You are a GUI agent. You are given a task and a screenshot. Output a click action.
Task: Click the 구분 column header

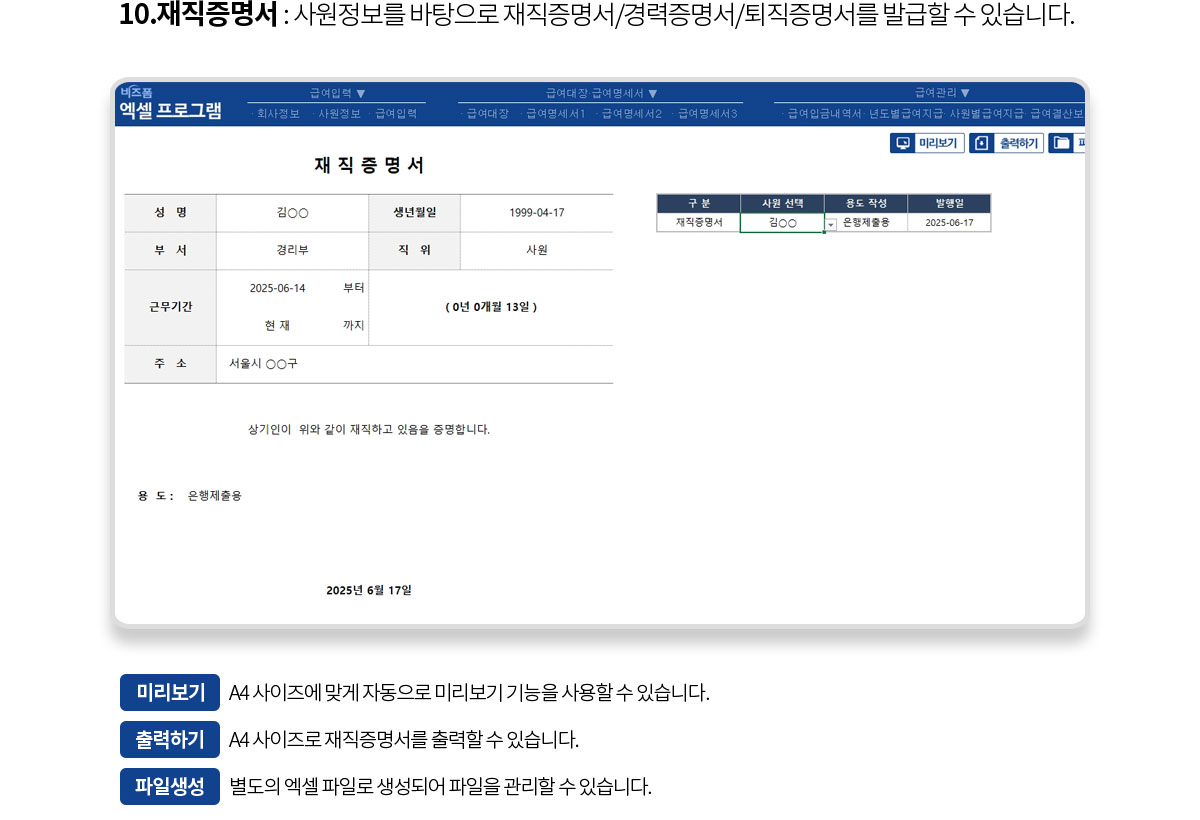click(698, 203)
